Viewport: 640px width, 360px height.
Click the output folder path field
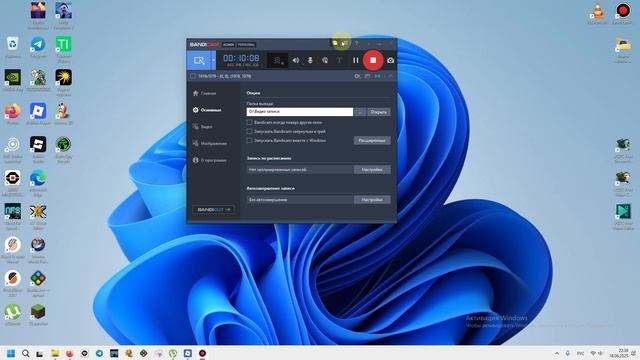click(300, 112)
